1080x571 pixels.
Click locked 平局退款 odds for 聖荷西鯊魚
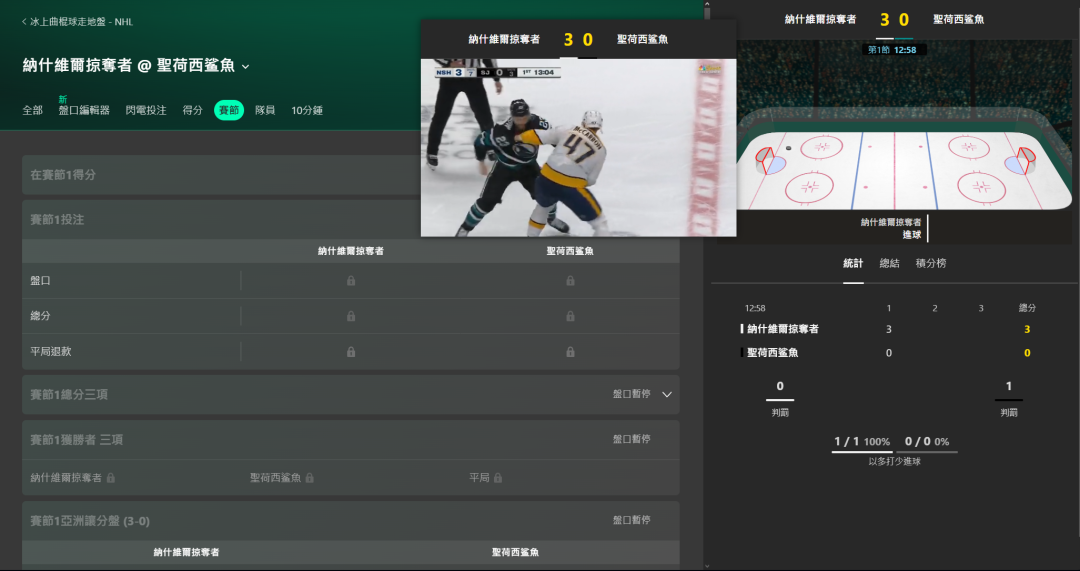tap(570, 352)
